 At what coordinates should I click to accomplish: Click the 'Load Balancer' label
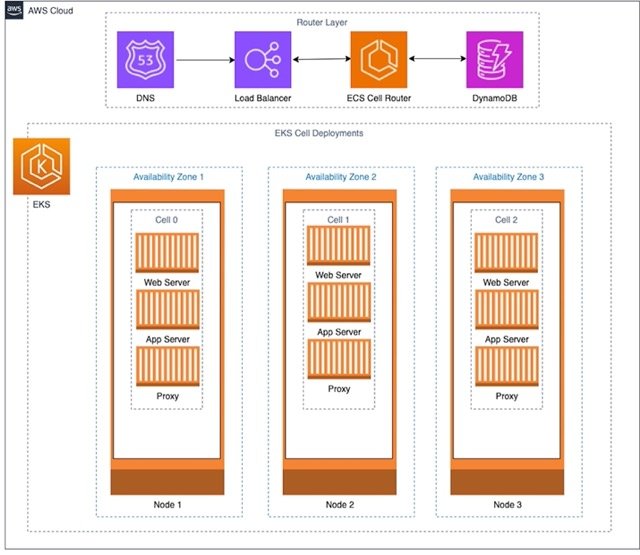coord(263,98)
